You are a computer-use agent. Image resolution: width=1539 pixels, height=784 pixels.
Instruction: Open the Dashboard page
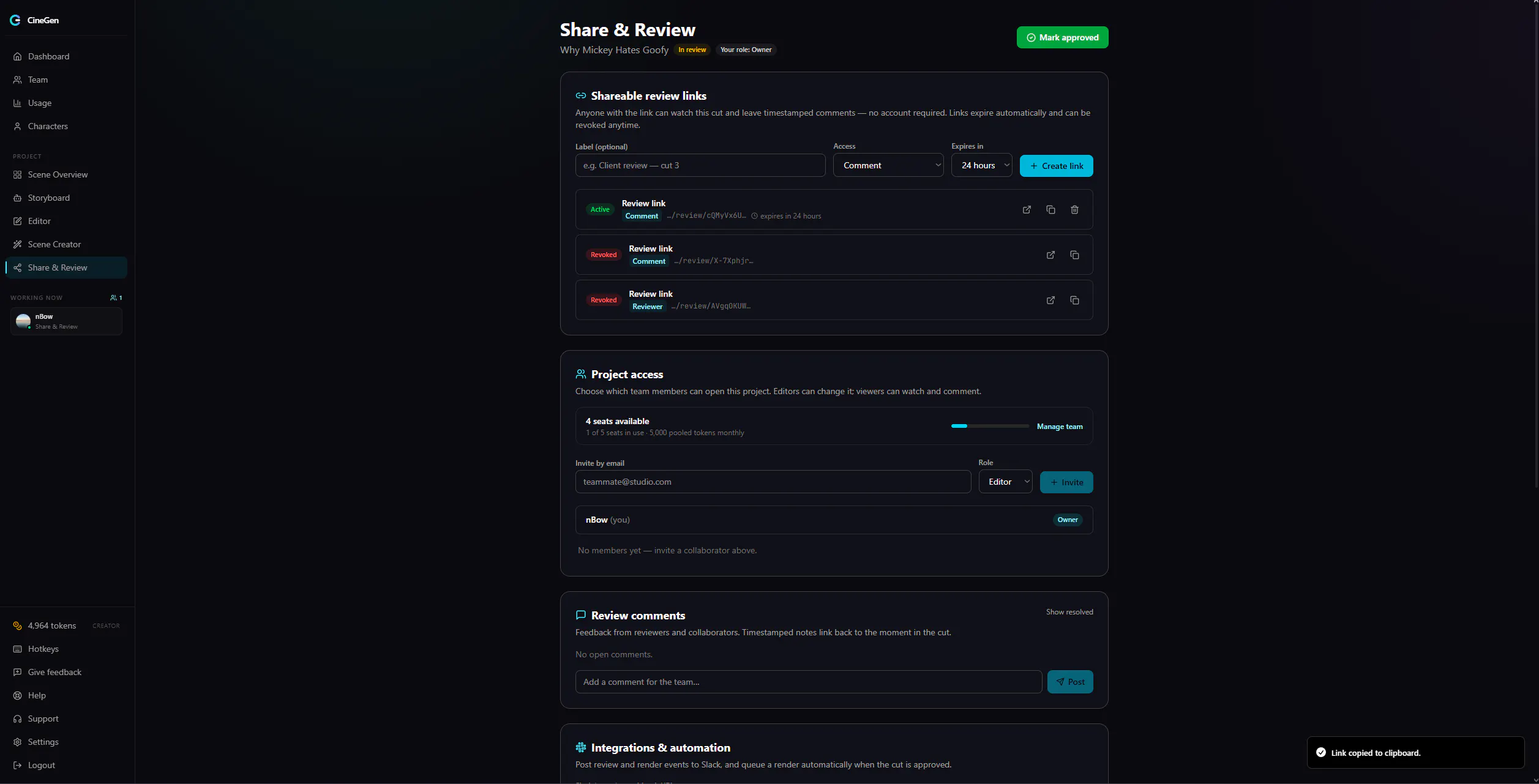point(66,56)
